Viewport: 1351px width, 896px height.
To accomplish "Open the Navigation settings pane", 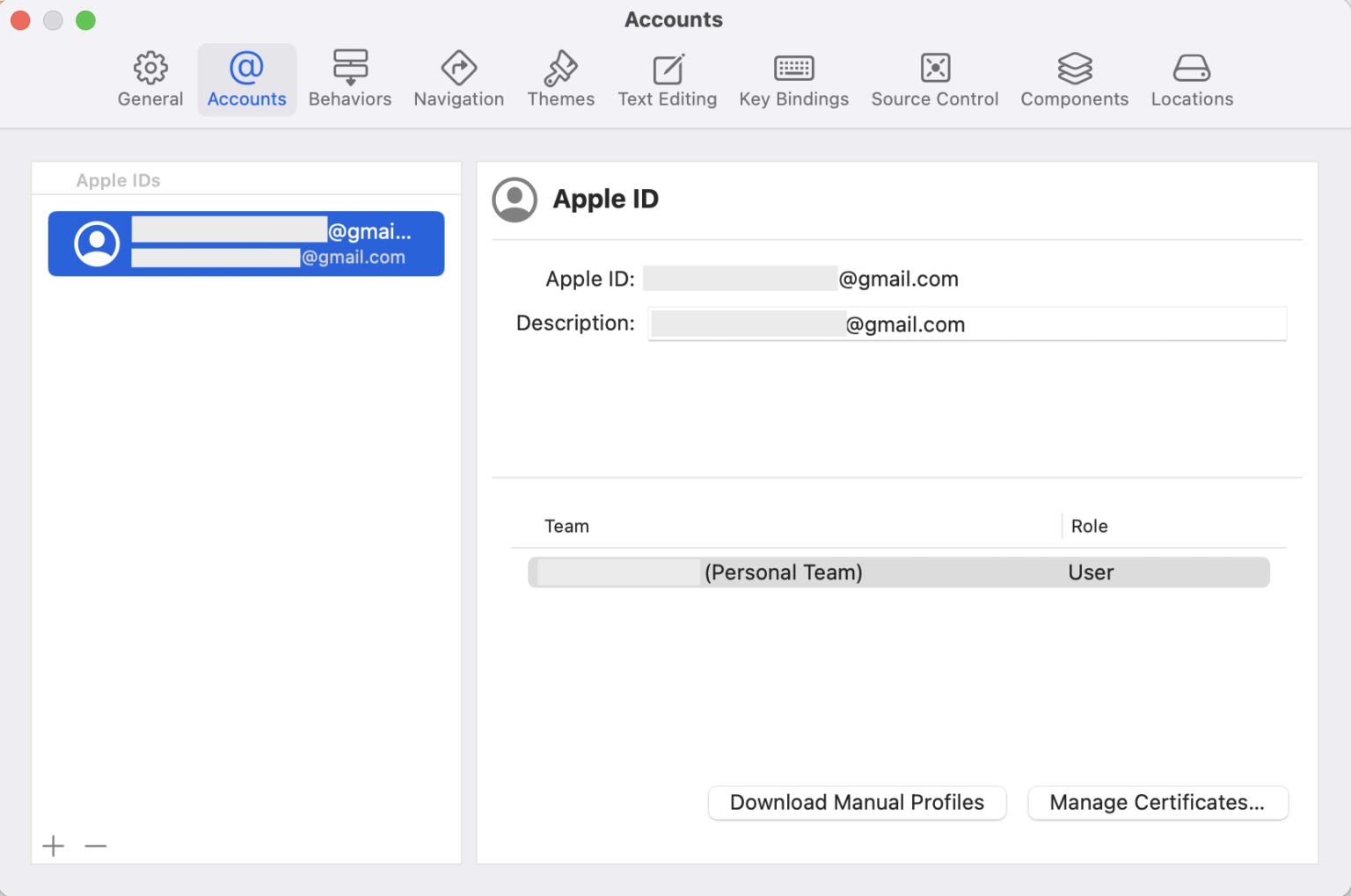I will (458, 79).
